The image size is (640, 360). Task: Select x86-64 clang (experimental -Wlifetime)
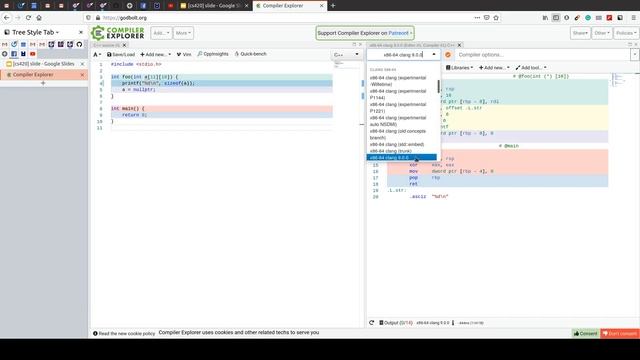402,81
